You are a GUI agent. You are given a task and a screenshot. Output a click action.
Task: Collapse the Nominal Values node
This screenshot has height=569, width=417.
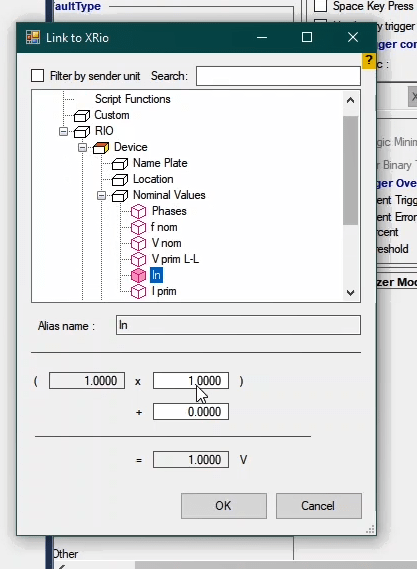pyautogui.click(x=101, y=196)
